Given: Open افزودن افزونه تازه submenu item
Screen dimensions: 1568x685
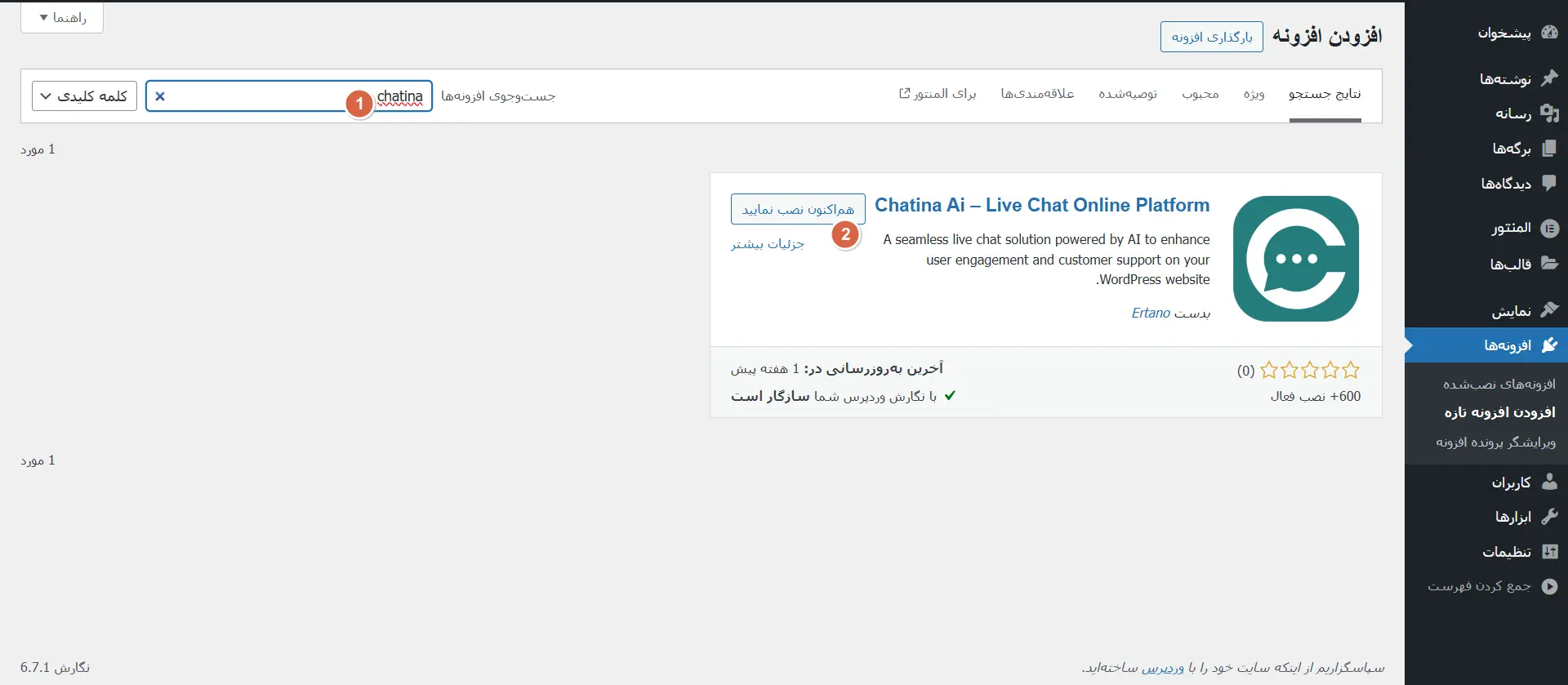Looking at the screenshot, I should click(1499, 412).
